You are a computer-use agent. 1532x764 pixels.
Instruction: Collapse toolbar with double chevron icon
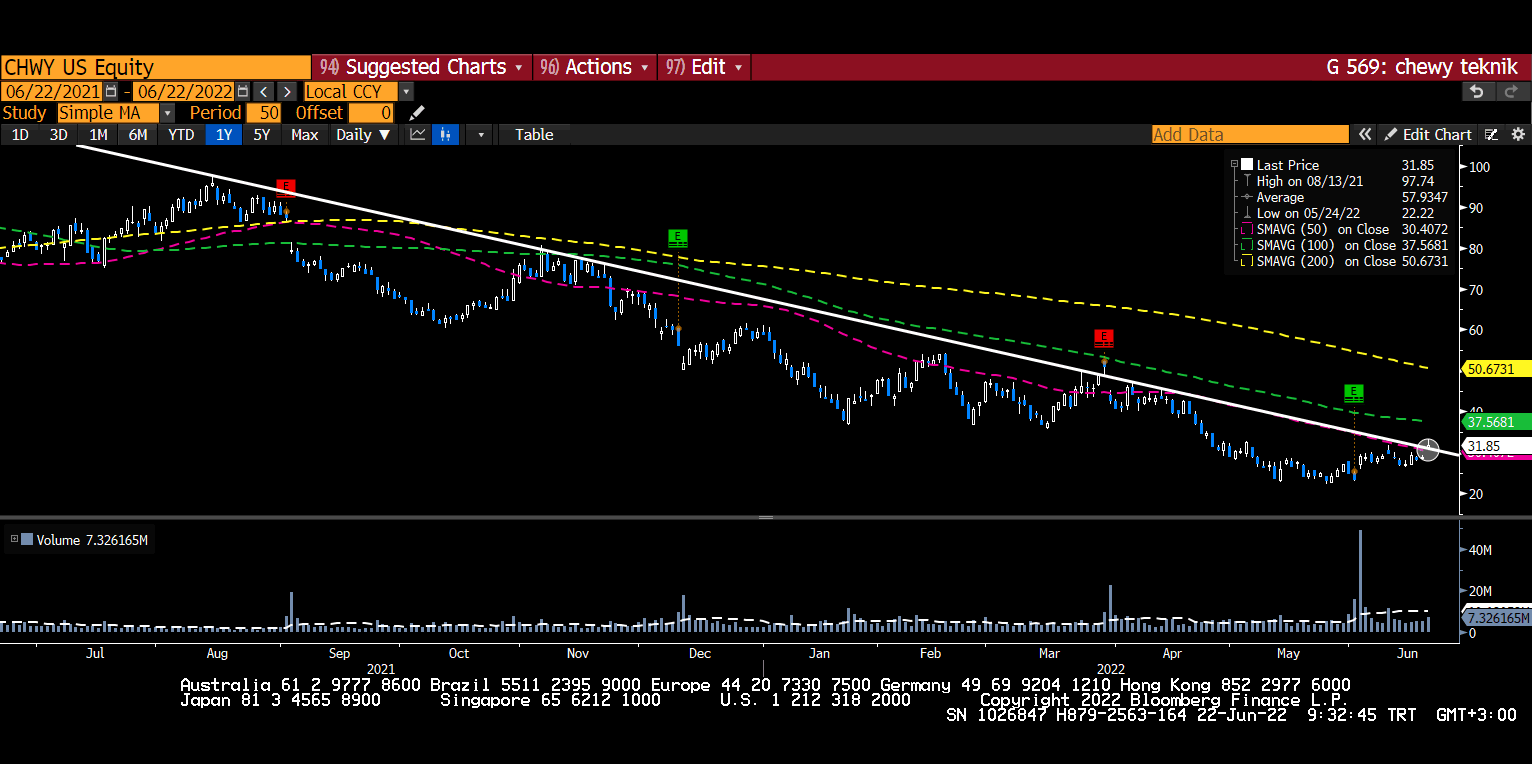(x=1364, y=135)
